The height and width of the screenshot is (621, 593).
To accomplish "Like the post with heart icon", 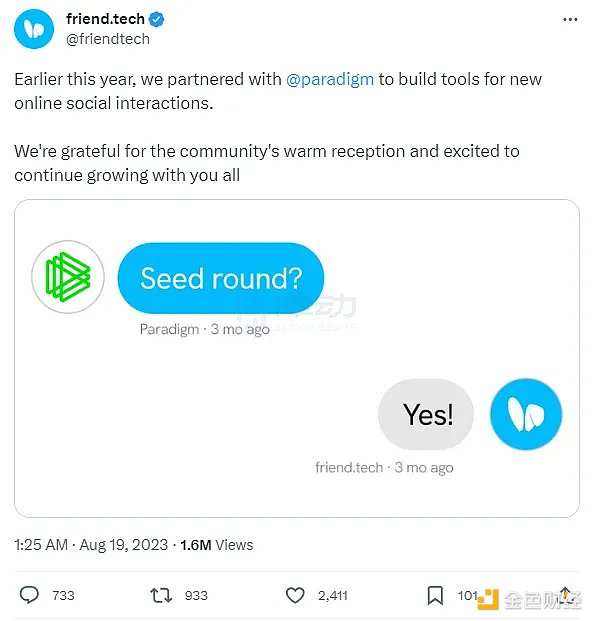I will (x=295, y=595).
